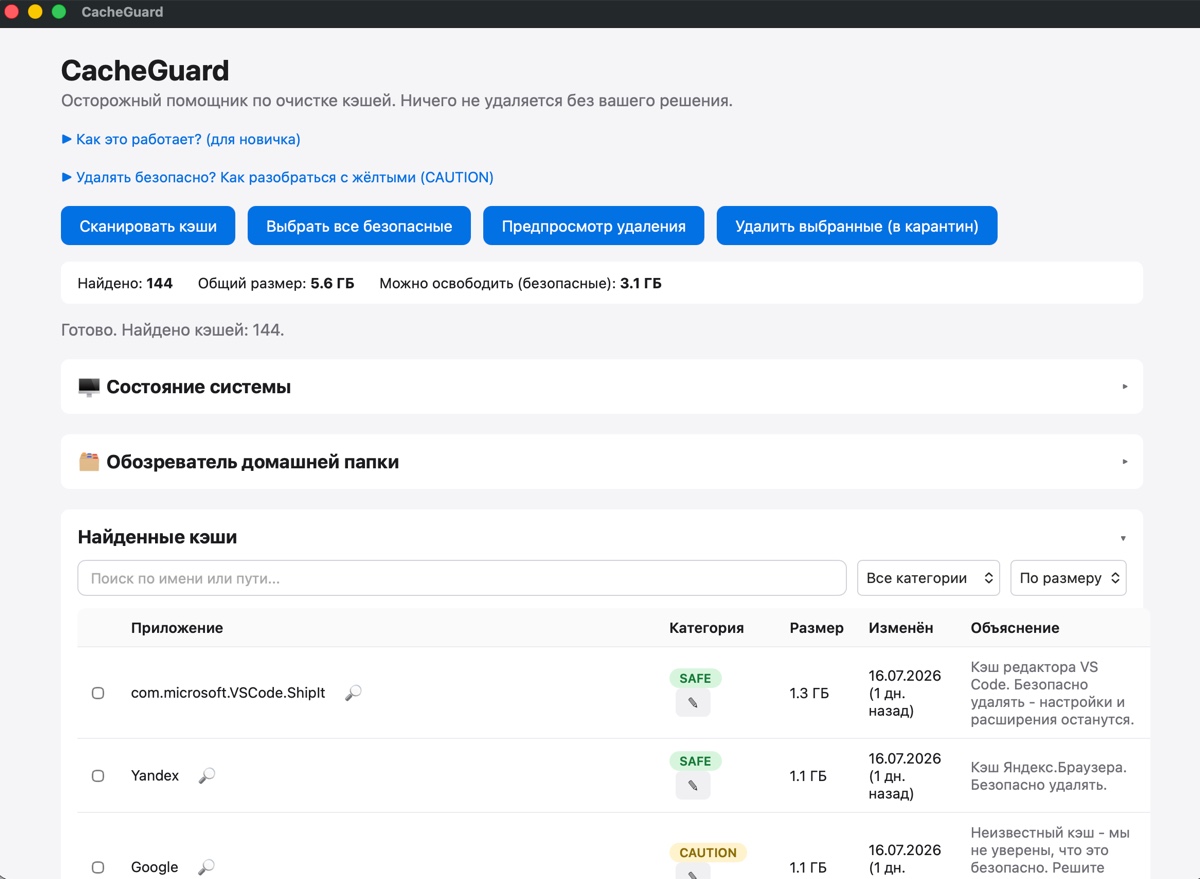Click the CacheGuard page heading
The image size is (1200, 879).
coord(145,71)
